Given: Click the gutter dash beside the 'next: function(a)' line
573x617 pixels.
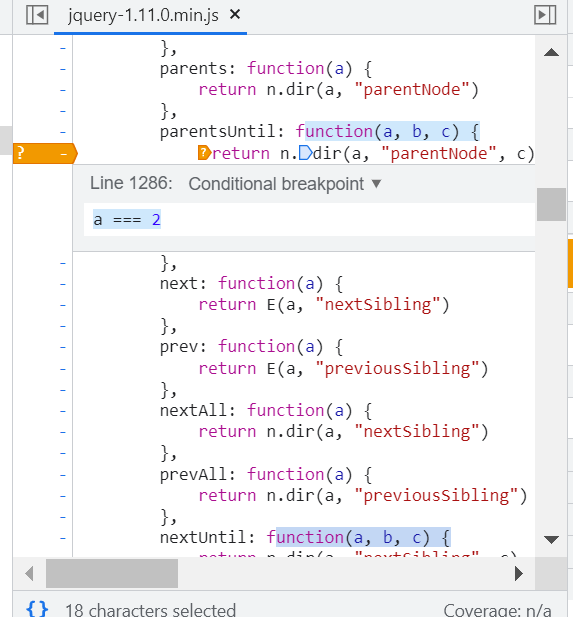Looking at the screenshot, I should (x=63, y=284).
